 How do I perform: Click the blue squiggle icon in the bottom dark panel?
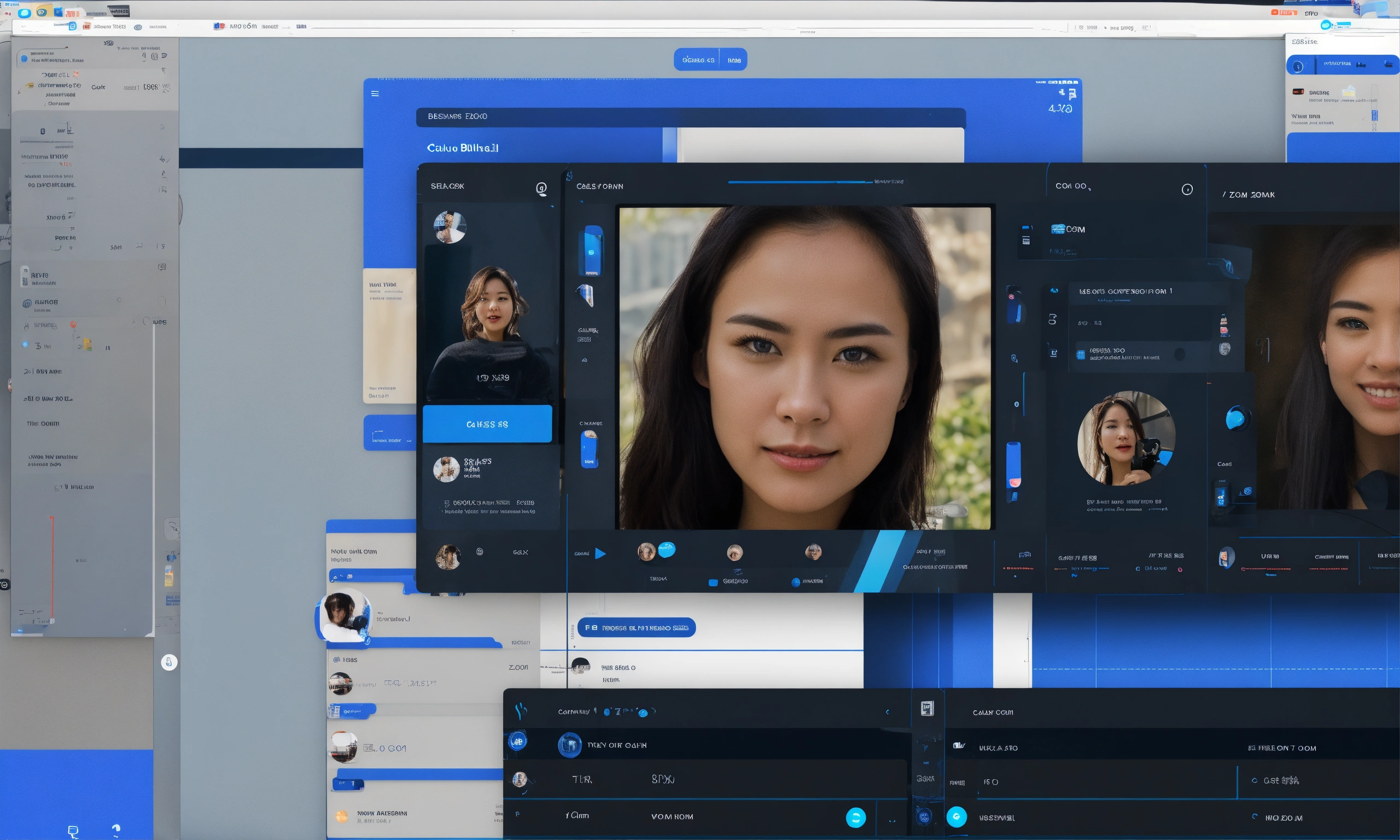pyautogui.click(x=521, y=711)
